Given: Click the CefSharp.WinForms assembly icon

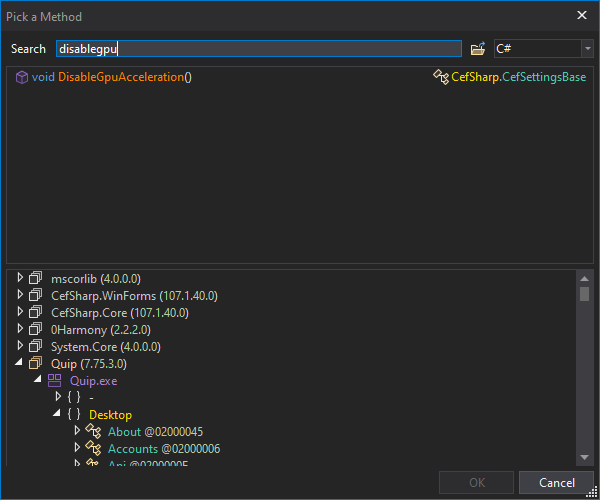Looking at the screenshot, I should [36, 295].
